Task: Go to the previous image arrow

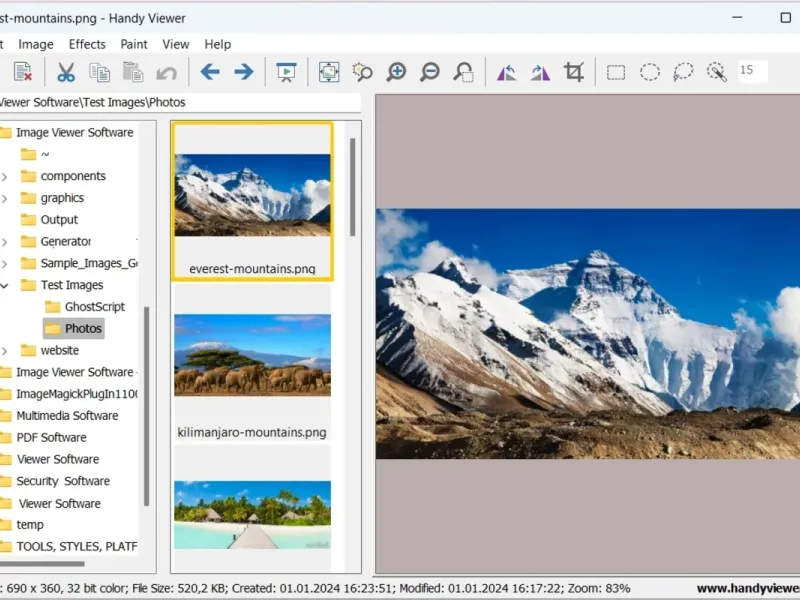Action: 210,72
